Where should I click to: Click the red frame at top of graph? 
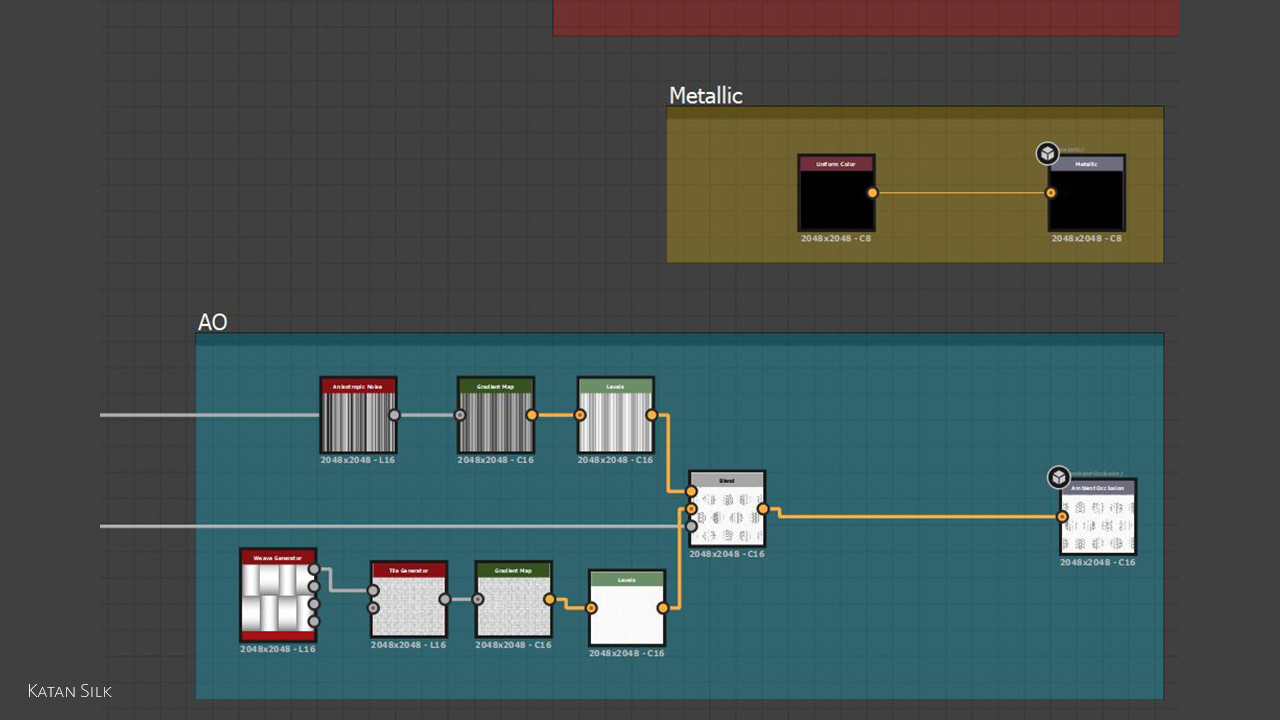point(866,17)
